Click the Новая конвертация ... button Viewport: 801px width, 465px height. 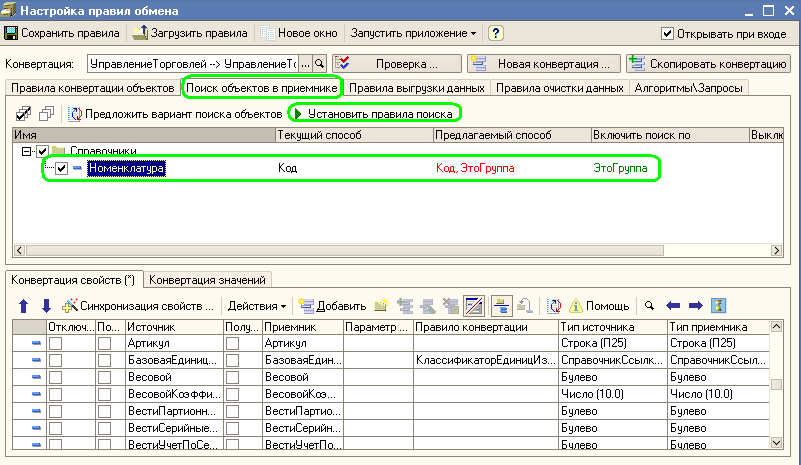click(x=544, y=64)
